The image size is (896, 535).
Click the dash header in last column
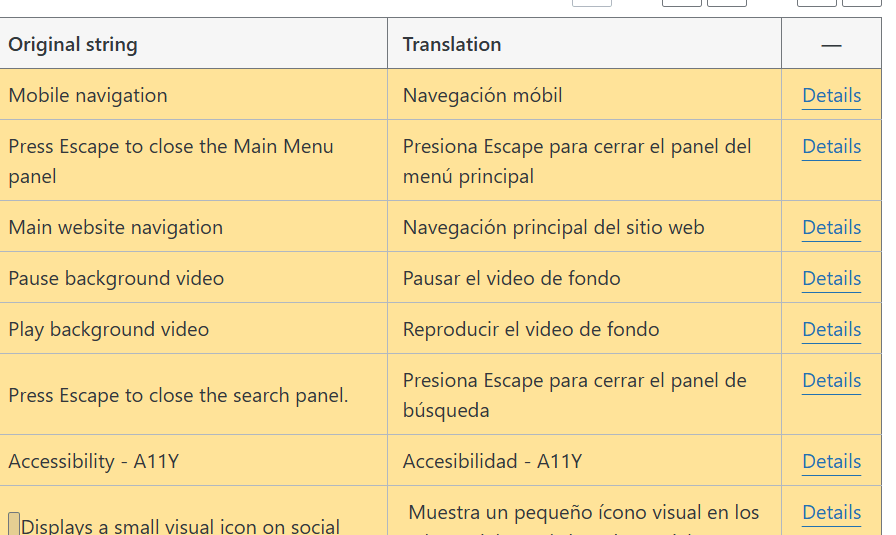831,45
